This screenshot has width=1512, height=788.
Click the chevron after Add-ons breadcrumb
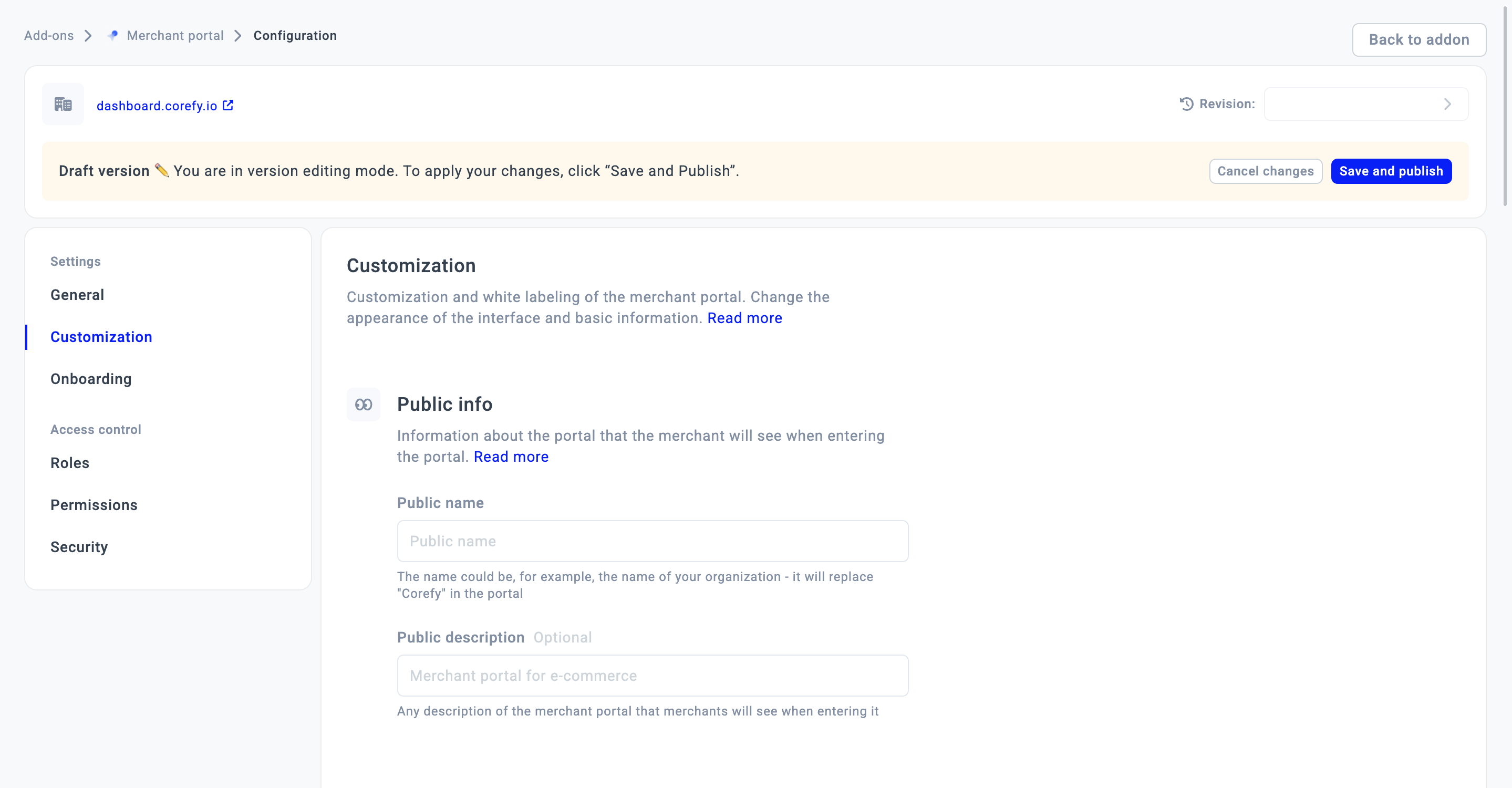pos(89,36)
